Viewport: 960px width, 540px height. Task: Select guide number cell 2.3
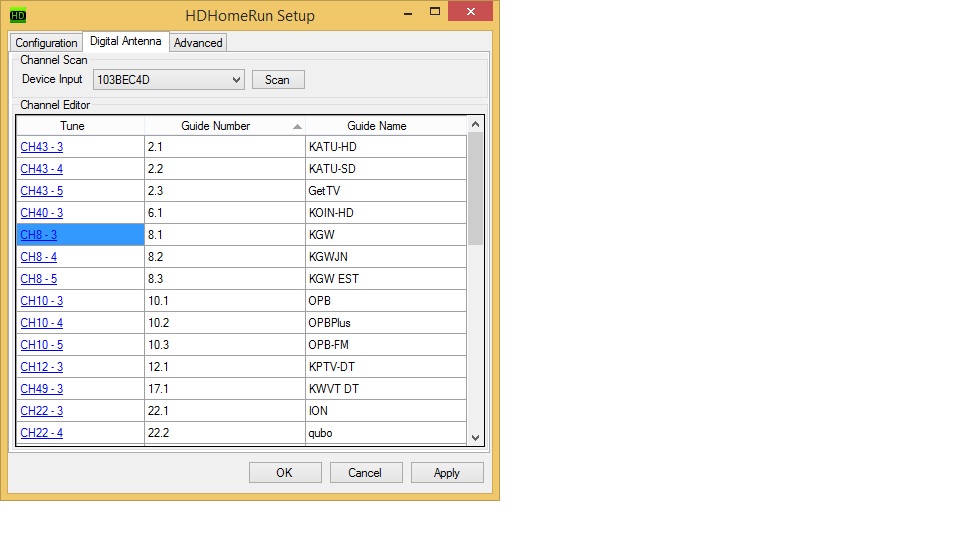click(225, 191)
